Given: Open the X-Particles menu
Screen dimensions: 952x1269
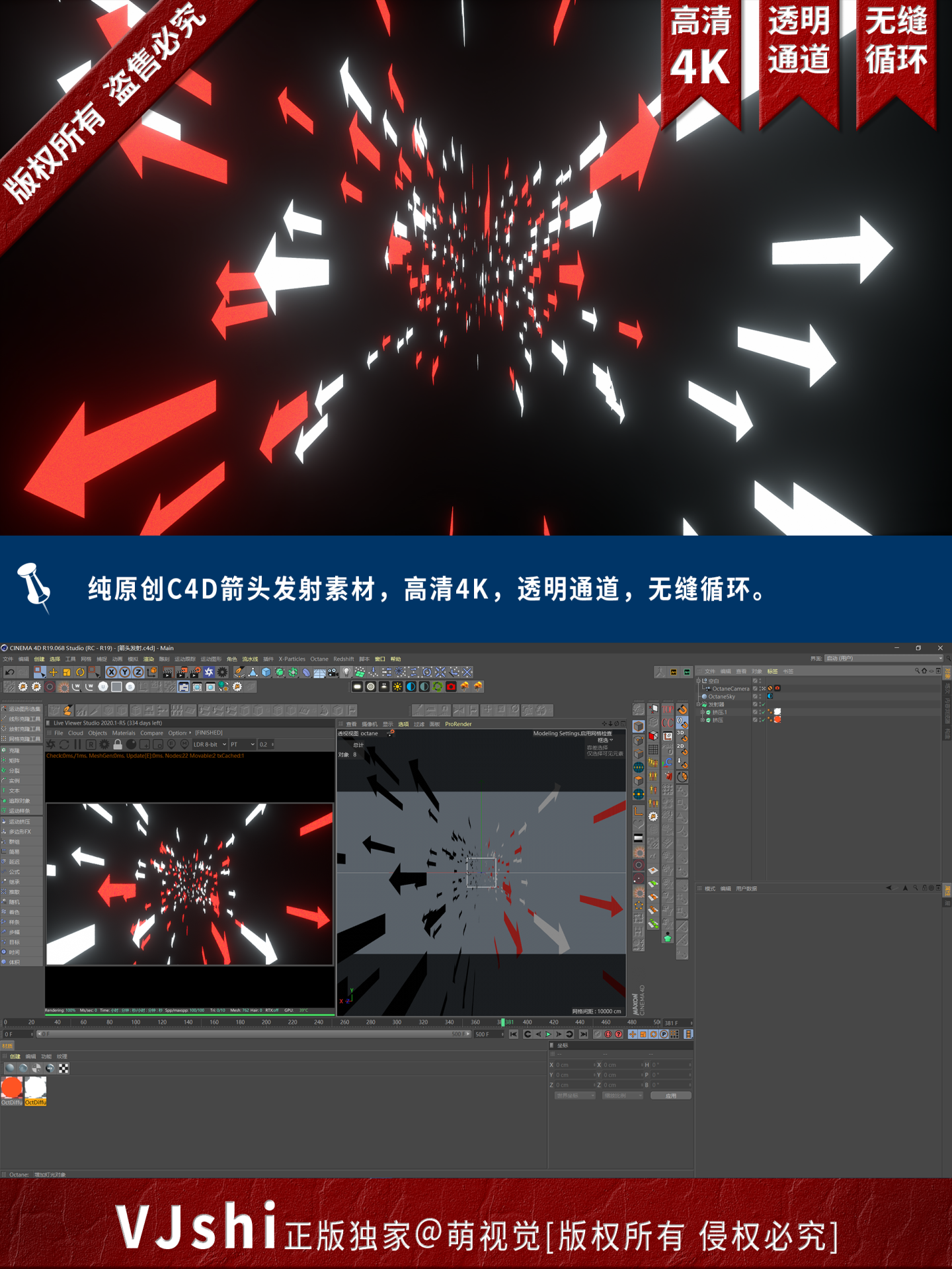Looking at the screenshot, I should click(292, 659).
